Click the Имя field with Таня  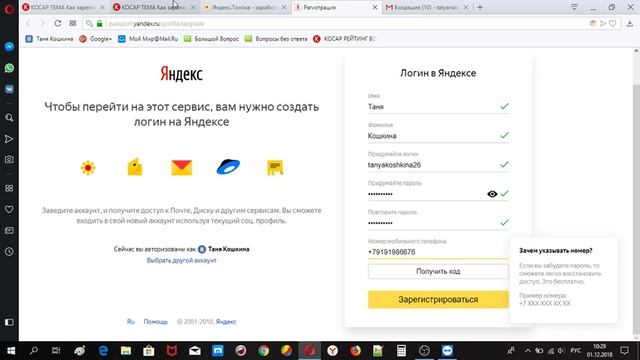point(438,107)
